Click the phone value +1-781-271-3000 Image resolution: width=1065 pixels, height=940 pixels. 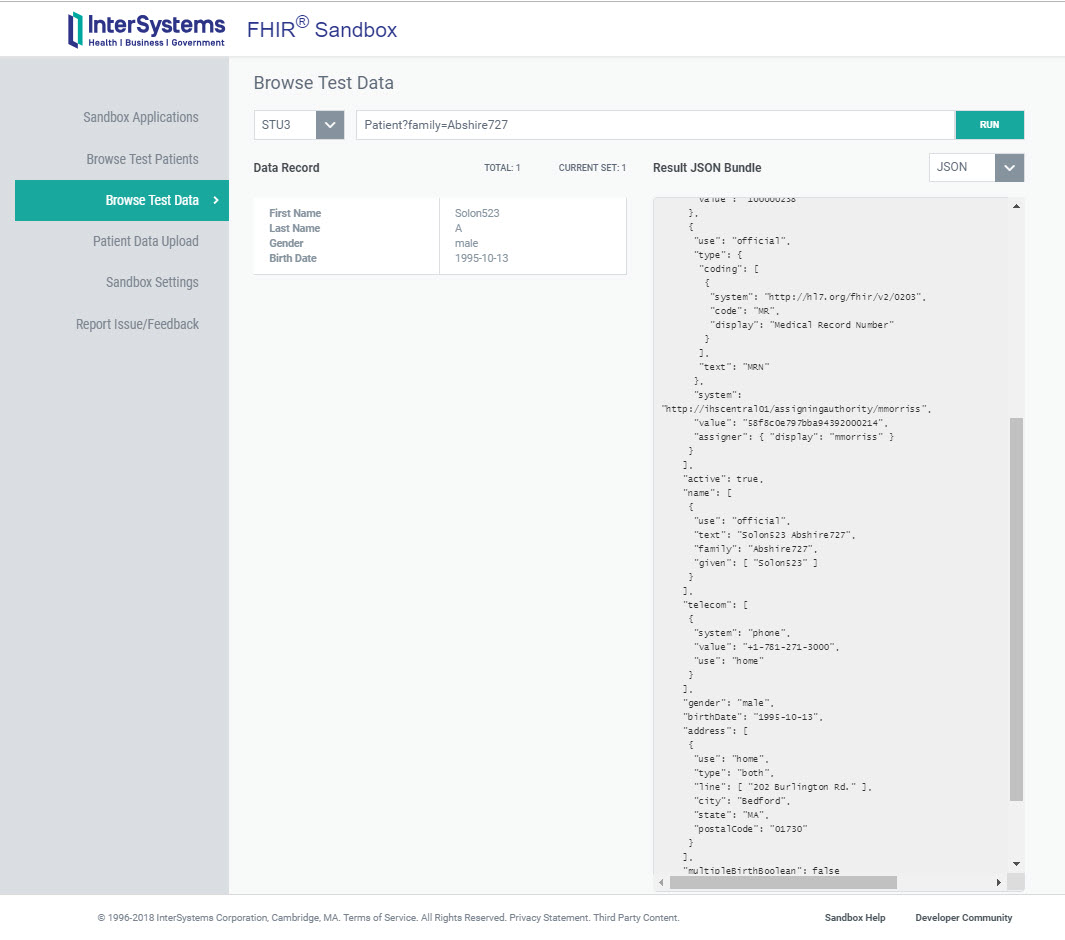coord(791,647)
